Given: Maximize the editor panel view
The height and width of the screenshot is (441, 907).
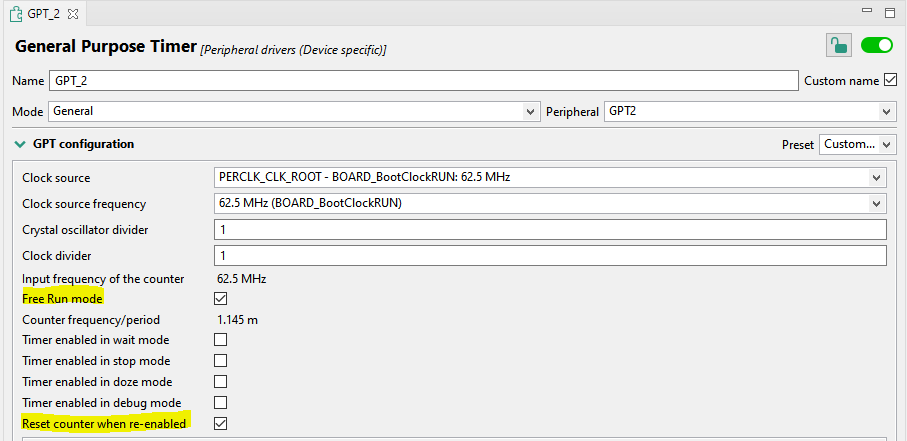Looking at the screenshot, I should click(889, 12).
